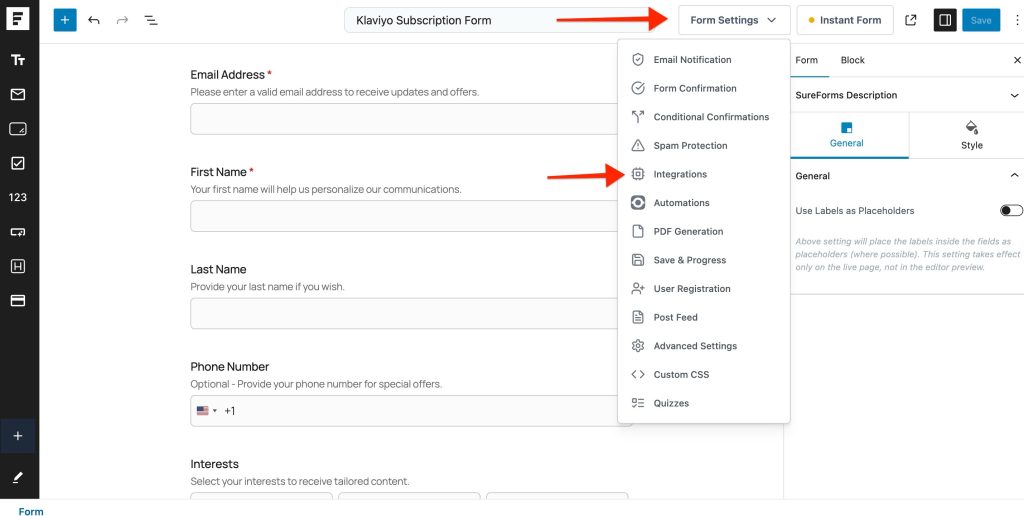
Task: Toggle Use Labels as Placeholders switch
Action: [1011, 210]
